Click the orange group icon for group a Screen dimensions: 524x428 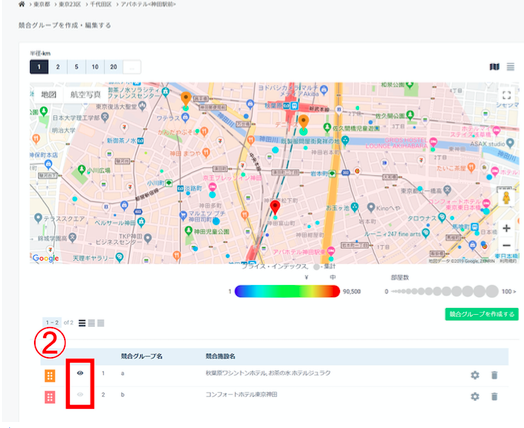click(50, 376)
